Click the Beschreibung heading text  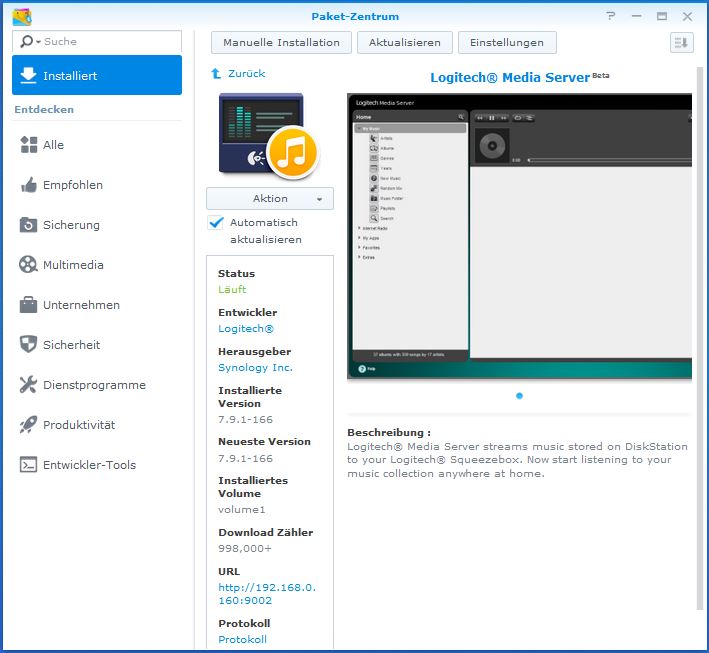[x=389, y=432]
